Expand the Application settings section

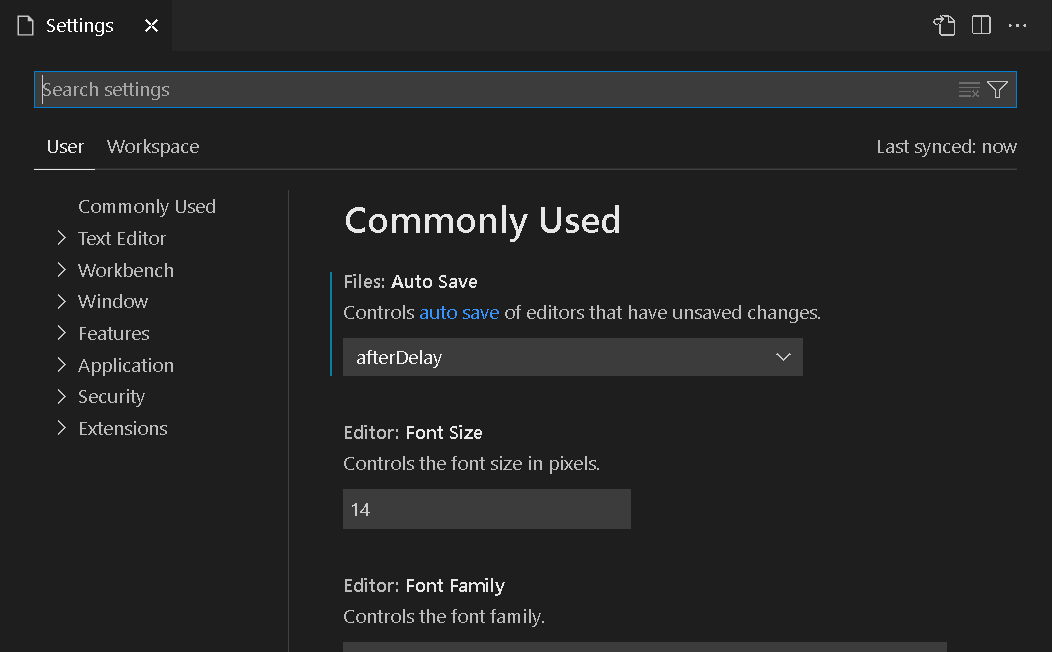(x=62, y=365)
